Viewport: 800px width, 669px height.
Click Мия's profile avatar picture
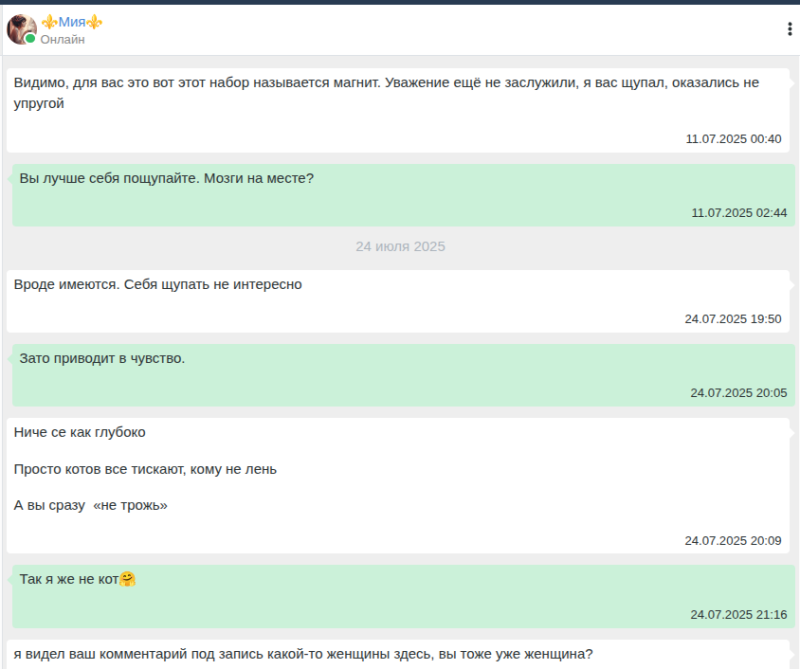[21, 29]
